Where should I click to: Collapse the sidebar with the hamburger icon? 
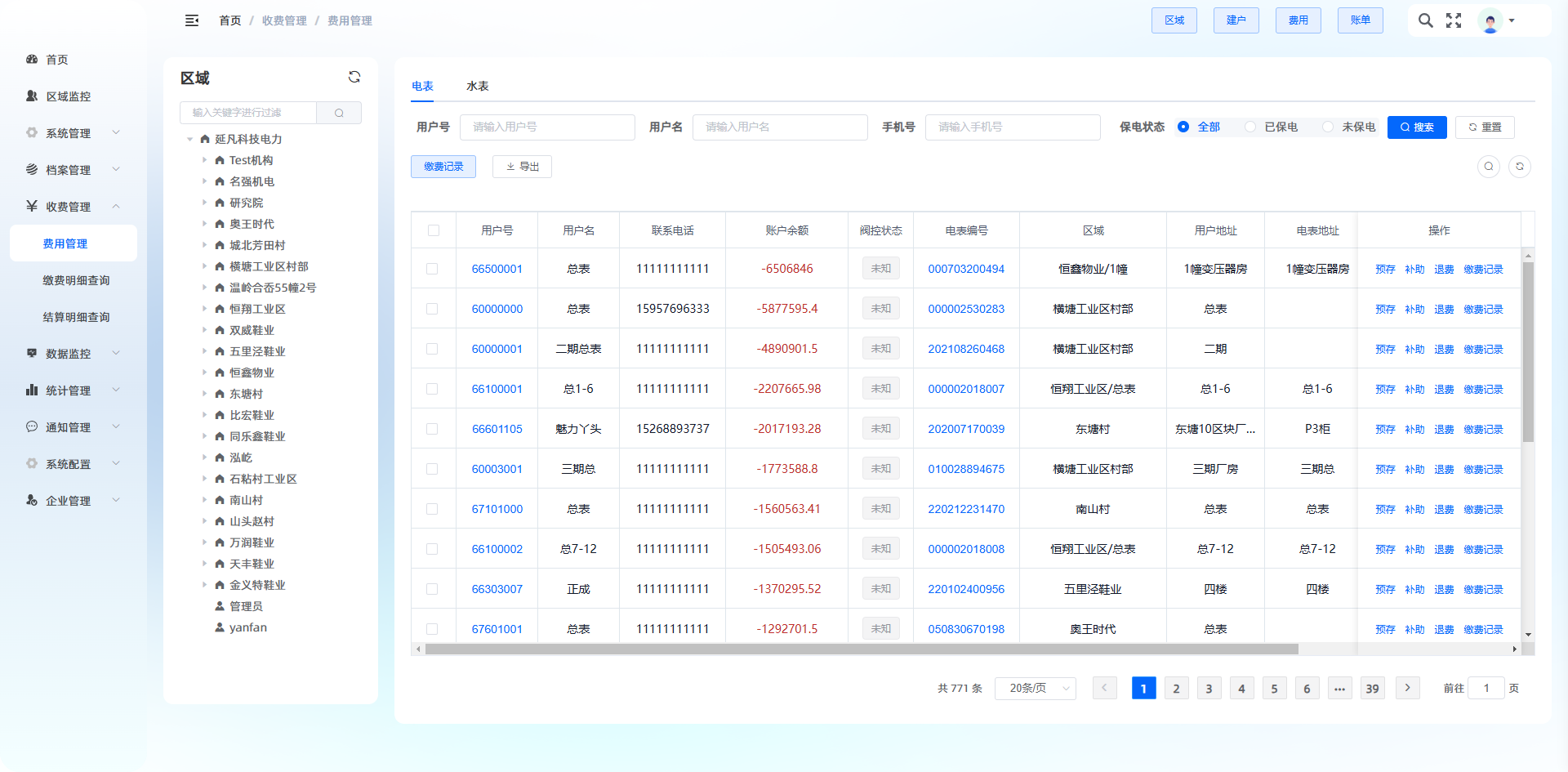click(192, 20)
